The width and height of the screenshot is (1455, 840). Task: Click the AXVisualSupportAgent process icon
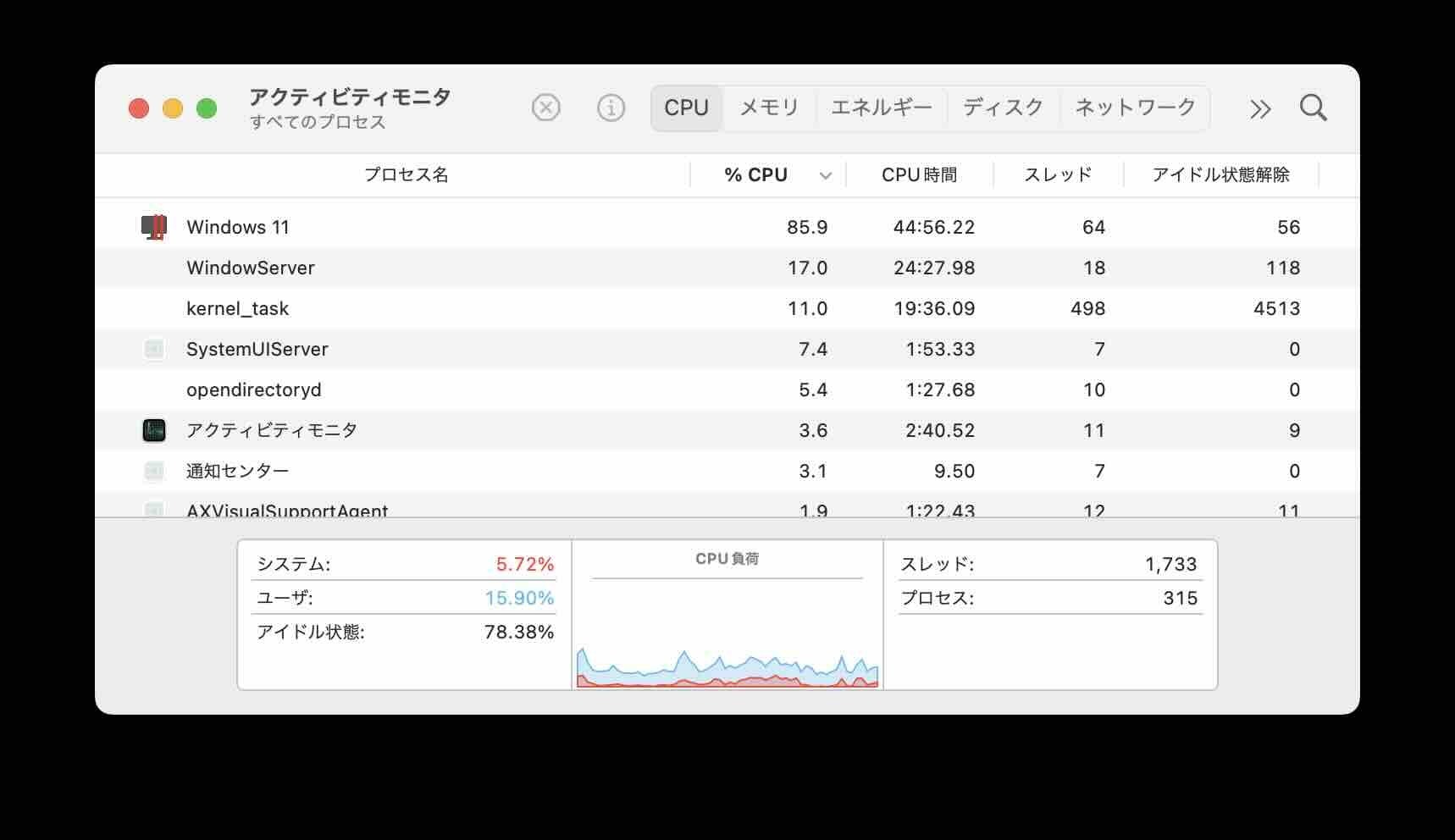154,510
